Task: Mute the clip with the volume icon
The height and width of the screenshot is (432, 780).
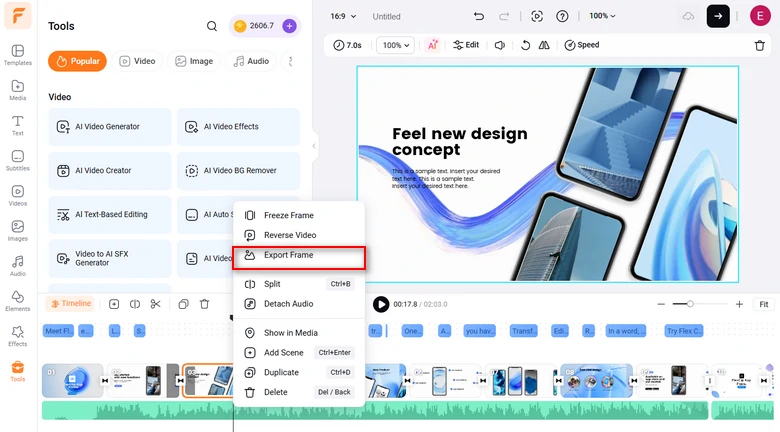Action: click(499, 45)
